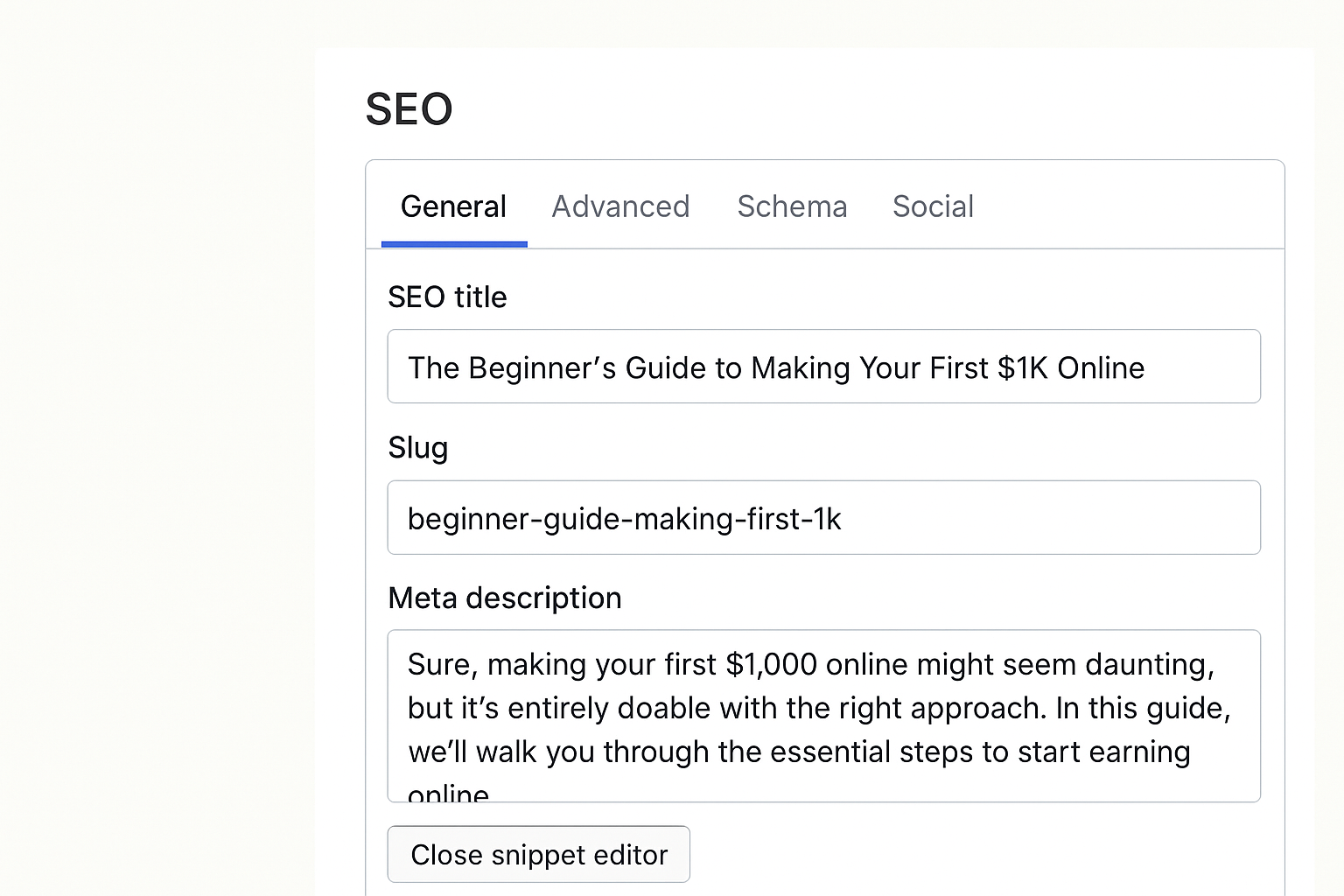Switch to the Advanced tab
1344x896 pixels.
pyautogui.click(x=620, y=206)
